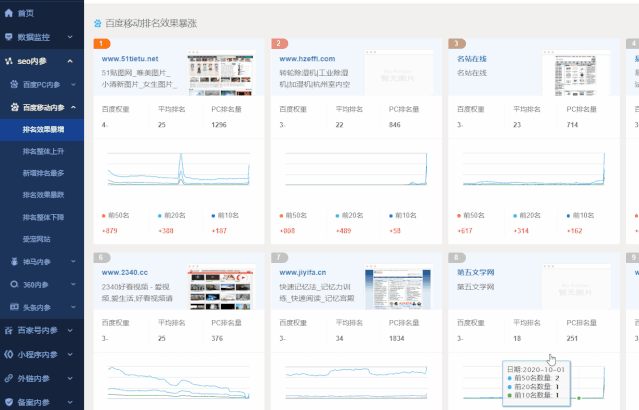Viewport: 639px width, 410px height.
Task: Expand the 外链内参 chevron
Action: tap(70, 378)
